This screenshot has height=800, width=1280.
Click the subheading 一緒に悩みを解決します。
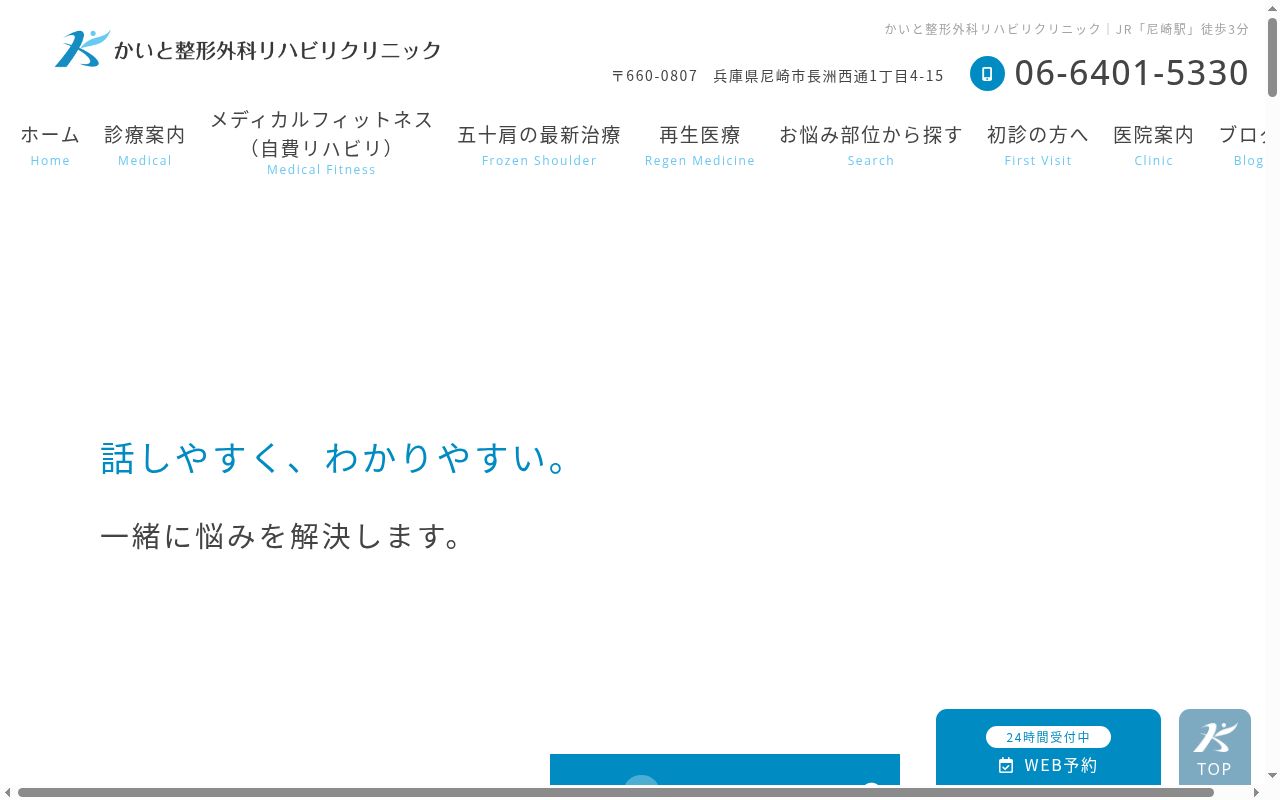pos(284,536)
